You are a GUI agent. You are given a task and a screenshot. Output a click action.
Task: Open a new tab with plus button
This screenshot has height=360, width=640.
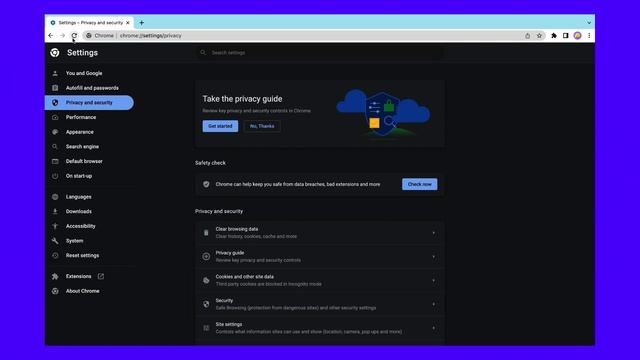click(x=142, y=23)
